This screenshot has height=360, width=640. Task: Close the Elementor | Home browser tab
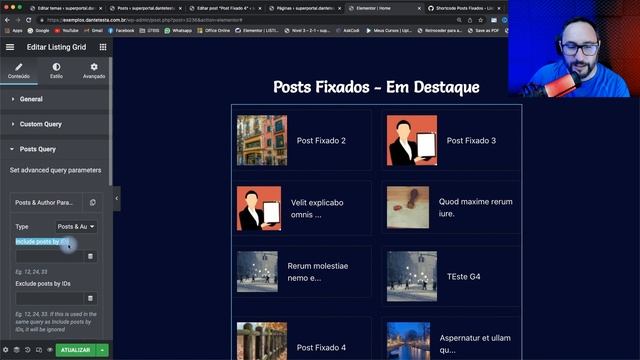coord(419,8)
